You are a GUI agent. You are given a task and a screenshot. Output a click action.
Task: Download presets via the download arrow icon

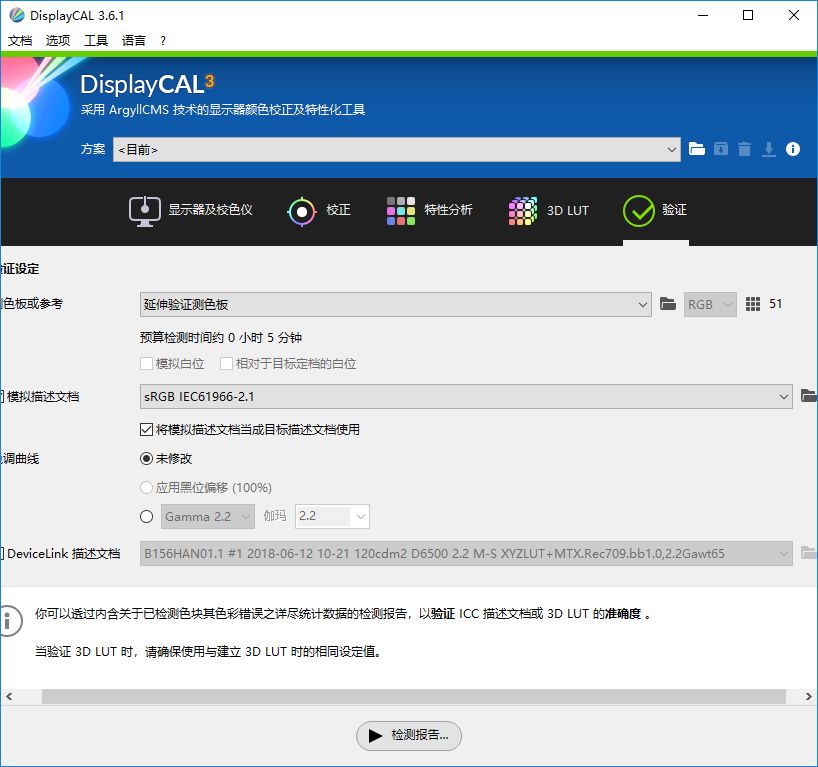[x=768, y=148]
